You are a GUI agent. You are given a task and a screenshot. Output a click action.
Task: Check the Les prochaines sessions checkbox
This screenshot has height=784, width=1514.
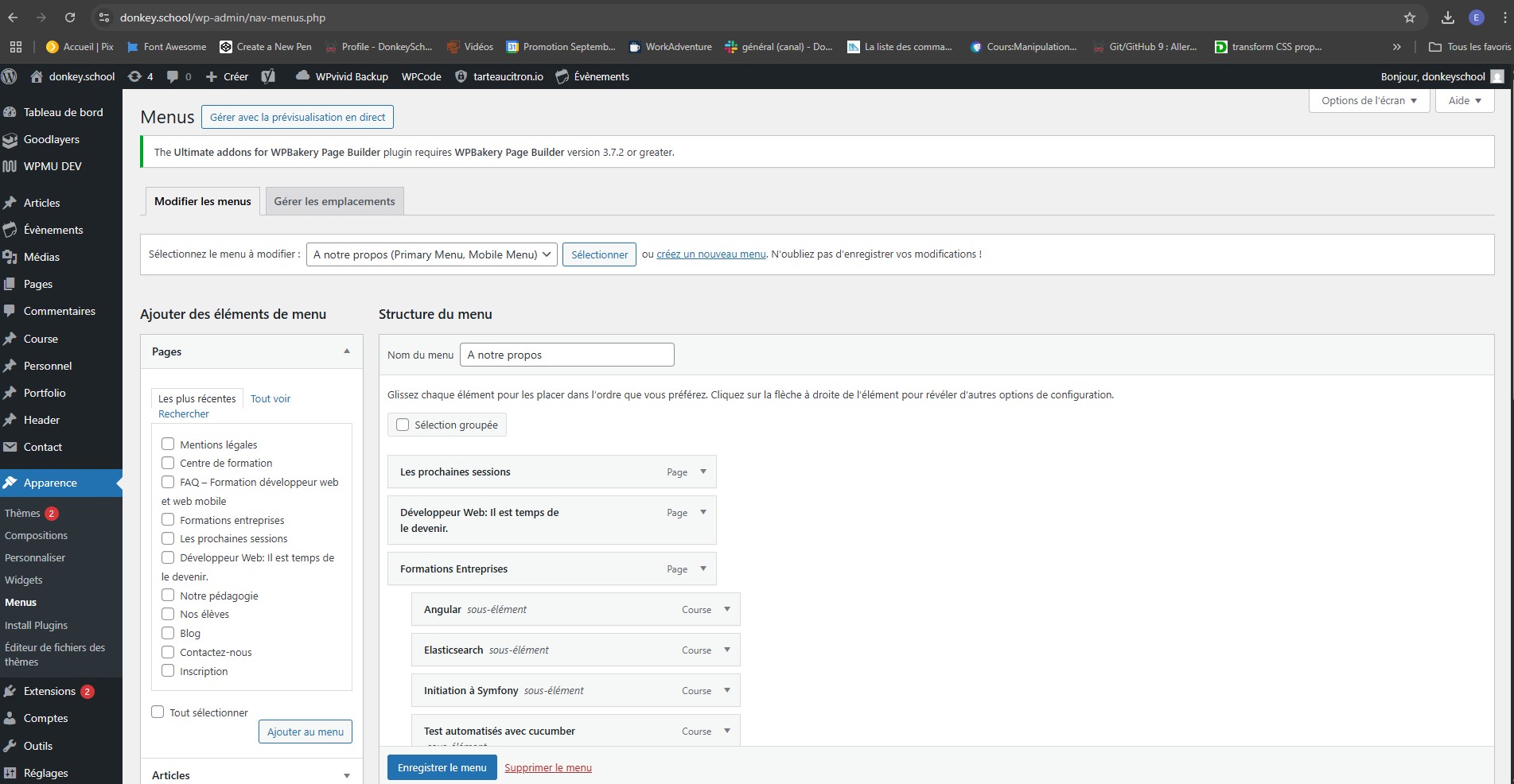(168, 538)
